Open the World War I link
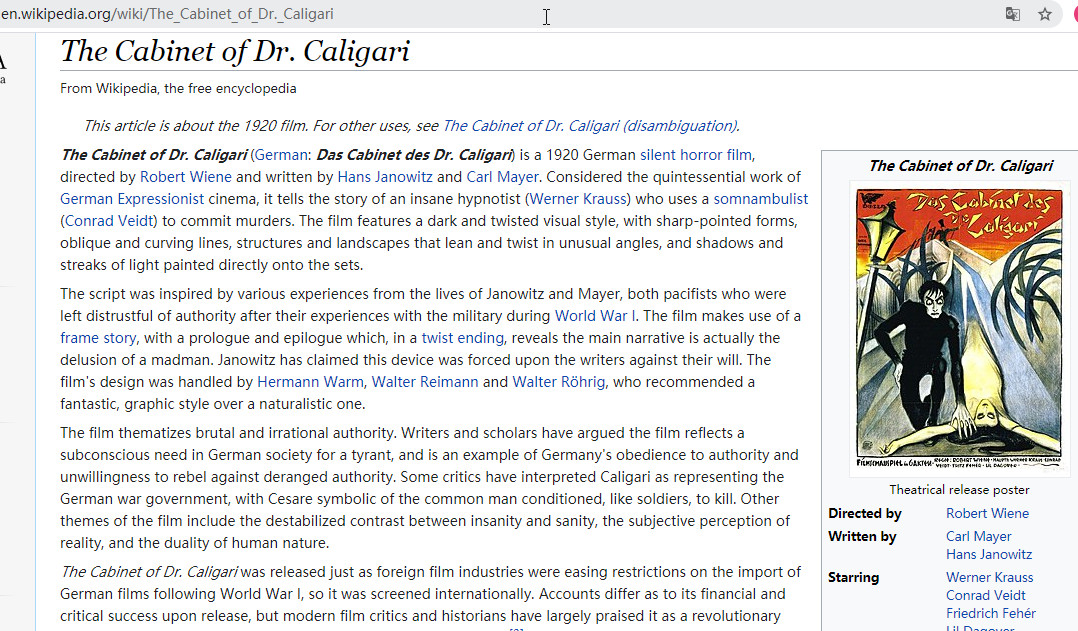The width and height of the screenshot is (1078, 631). [x=595, y=316]
